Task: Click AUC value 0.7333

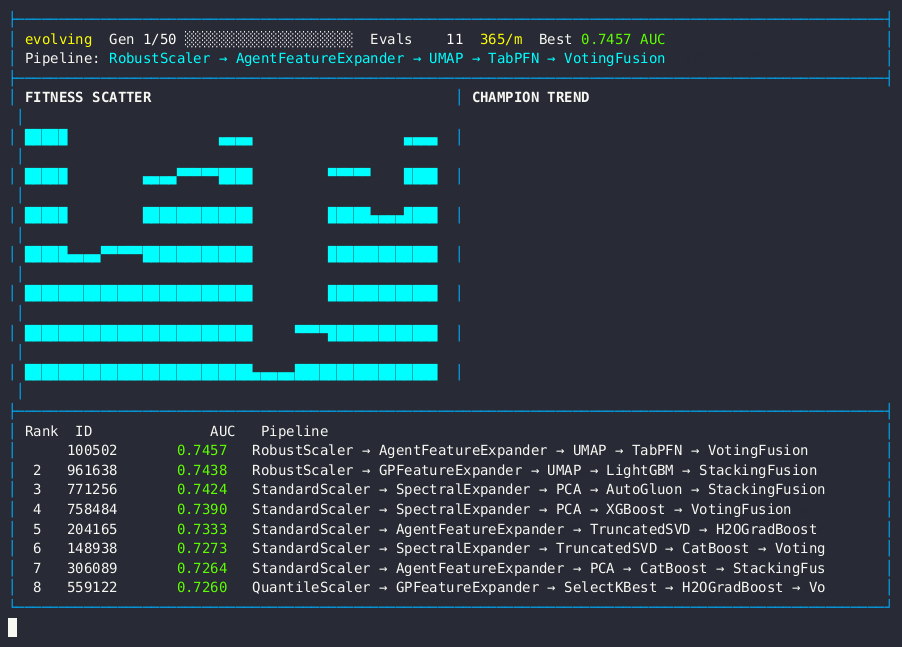Action: tap(202, 529)
